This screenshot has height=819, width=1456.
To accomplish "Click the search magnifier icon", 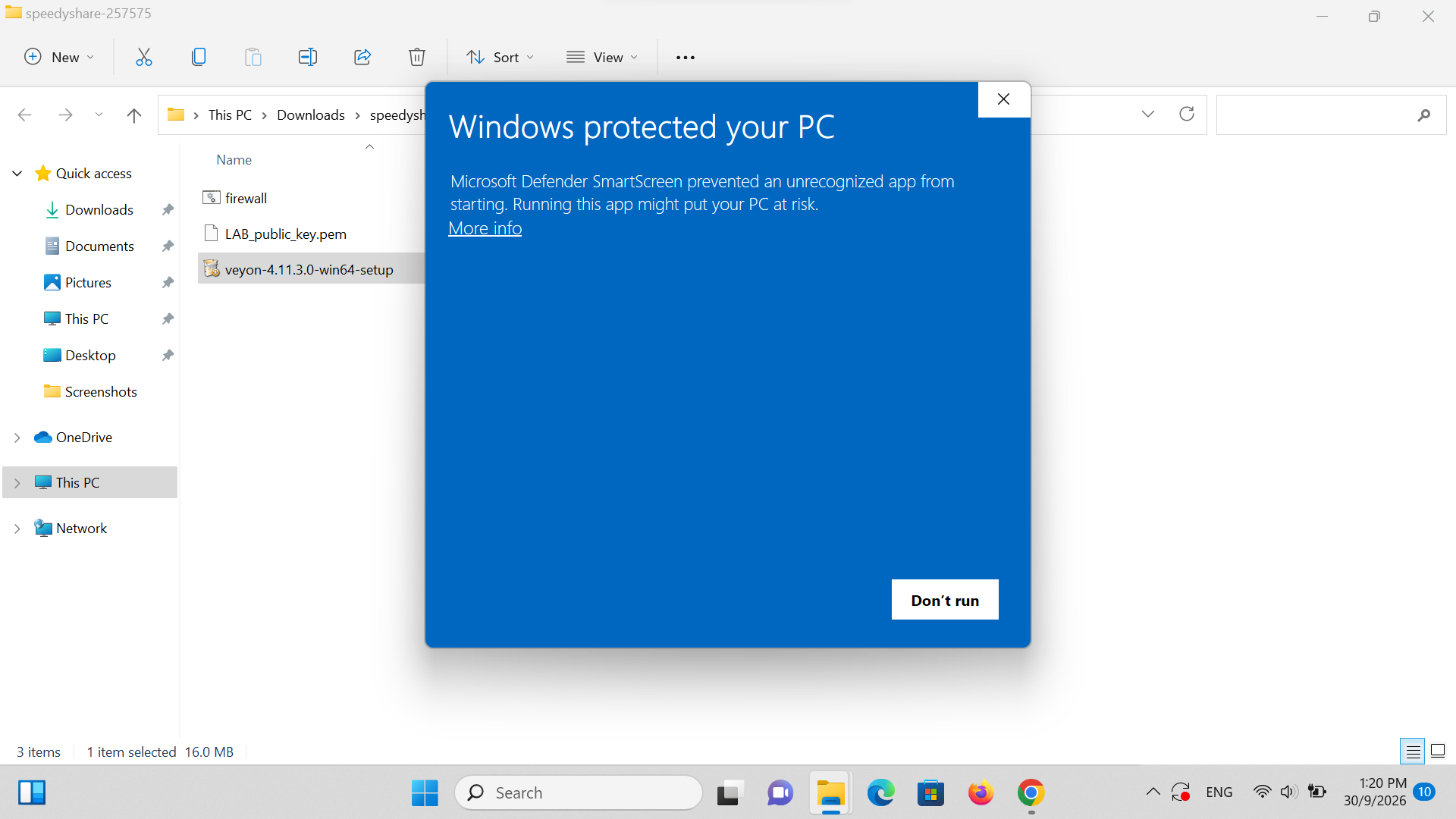I will point(1423,115).
